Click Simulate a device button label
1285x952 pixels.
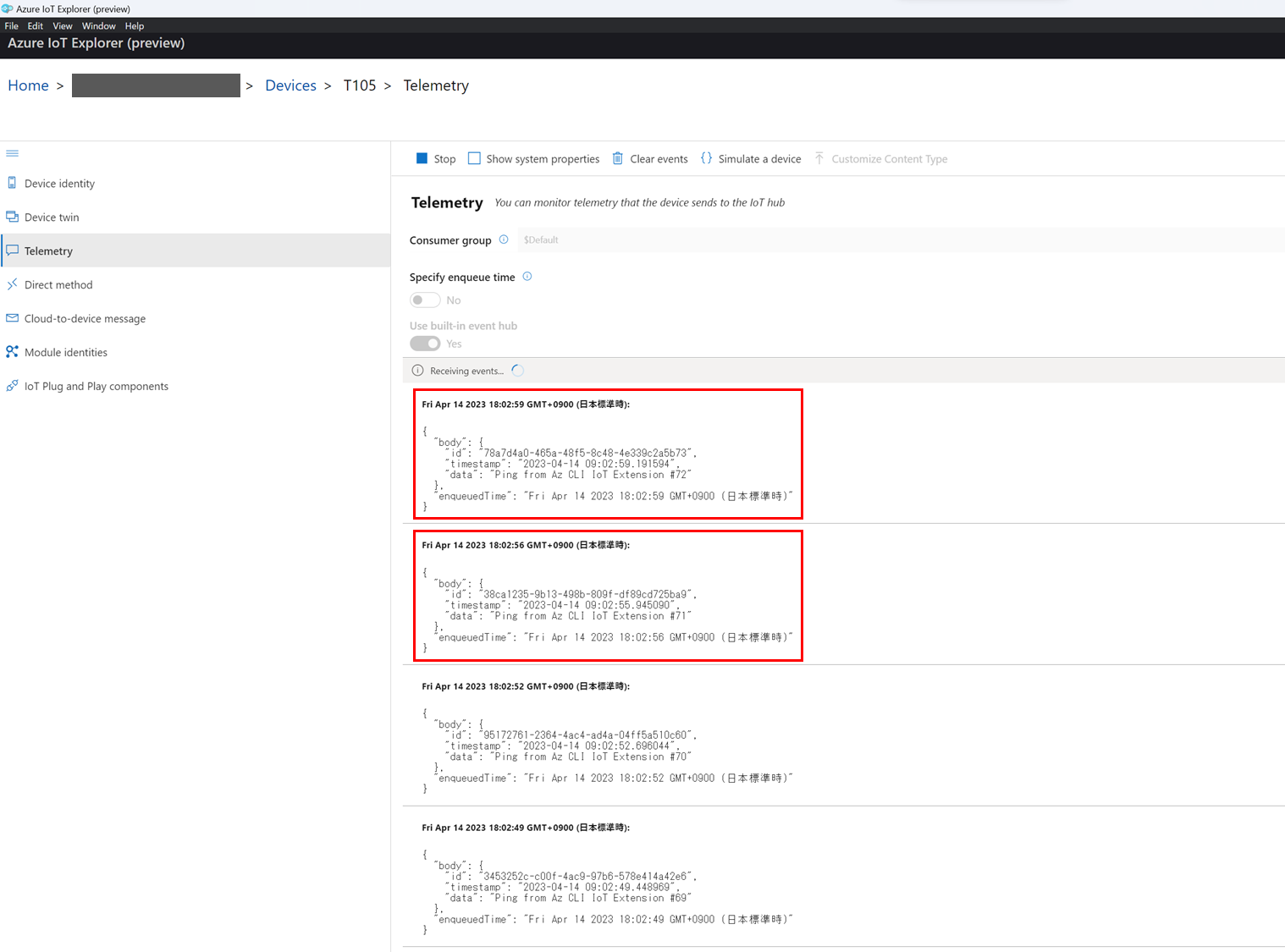click(759, 159)
